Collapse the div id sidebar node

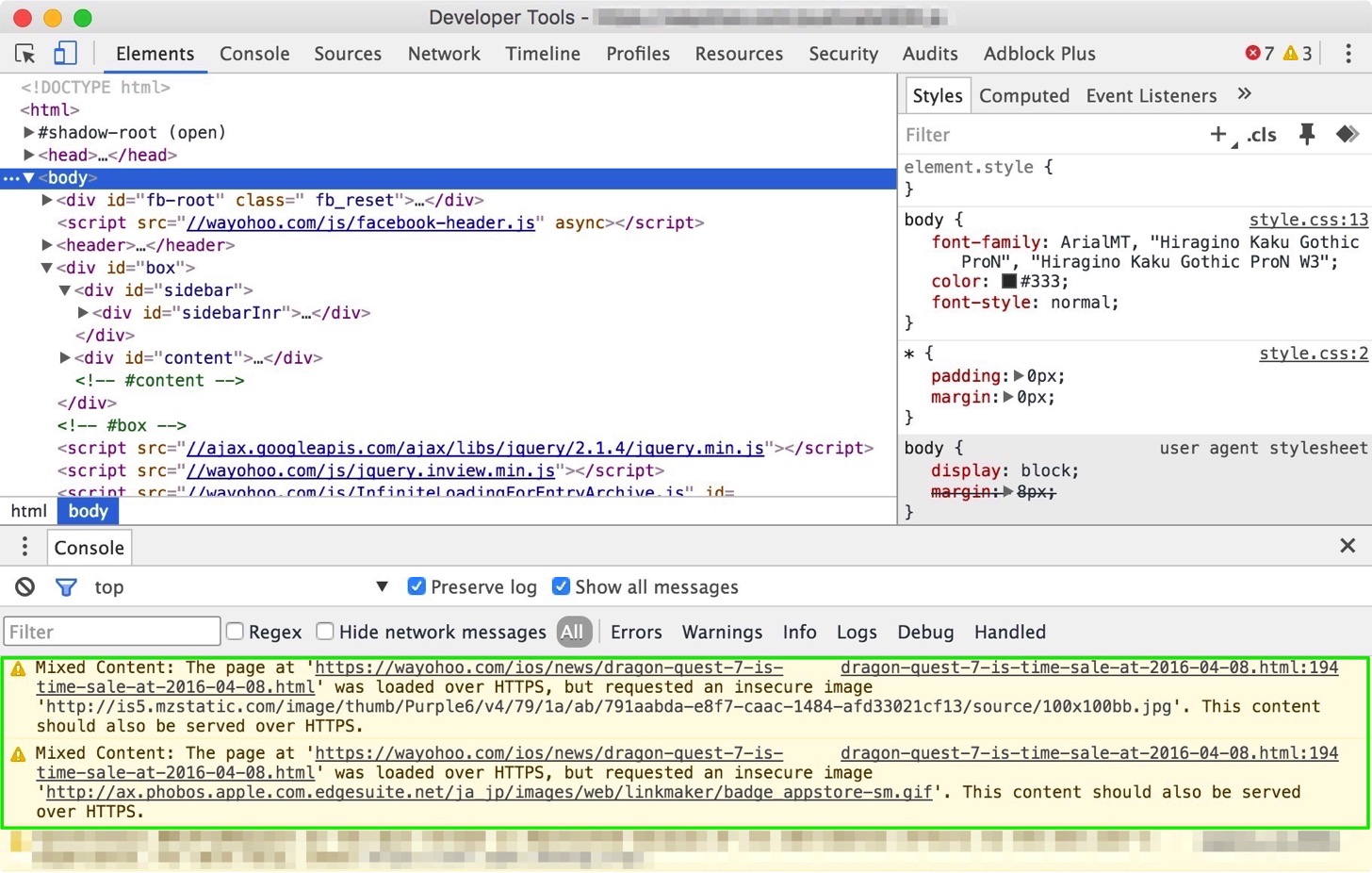click(65, 290)
